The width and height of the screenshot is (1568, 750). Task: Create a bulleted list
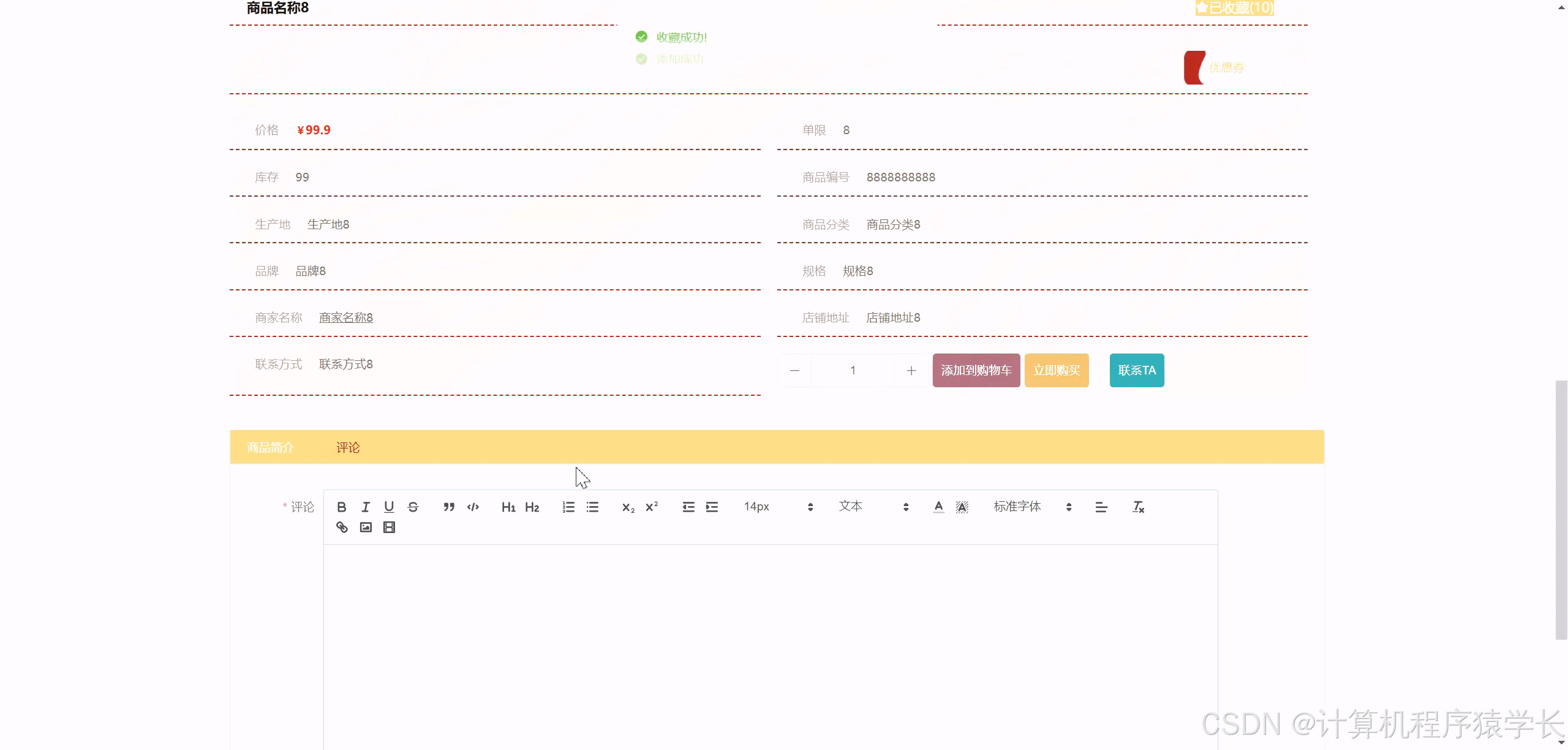coord(592,507)
